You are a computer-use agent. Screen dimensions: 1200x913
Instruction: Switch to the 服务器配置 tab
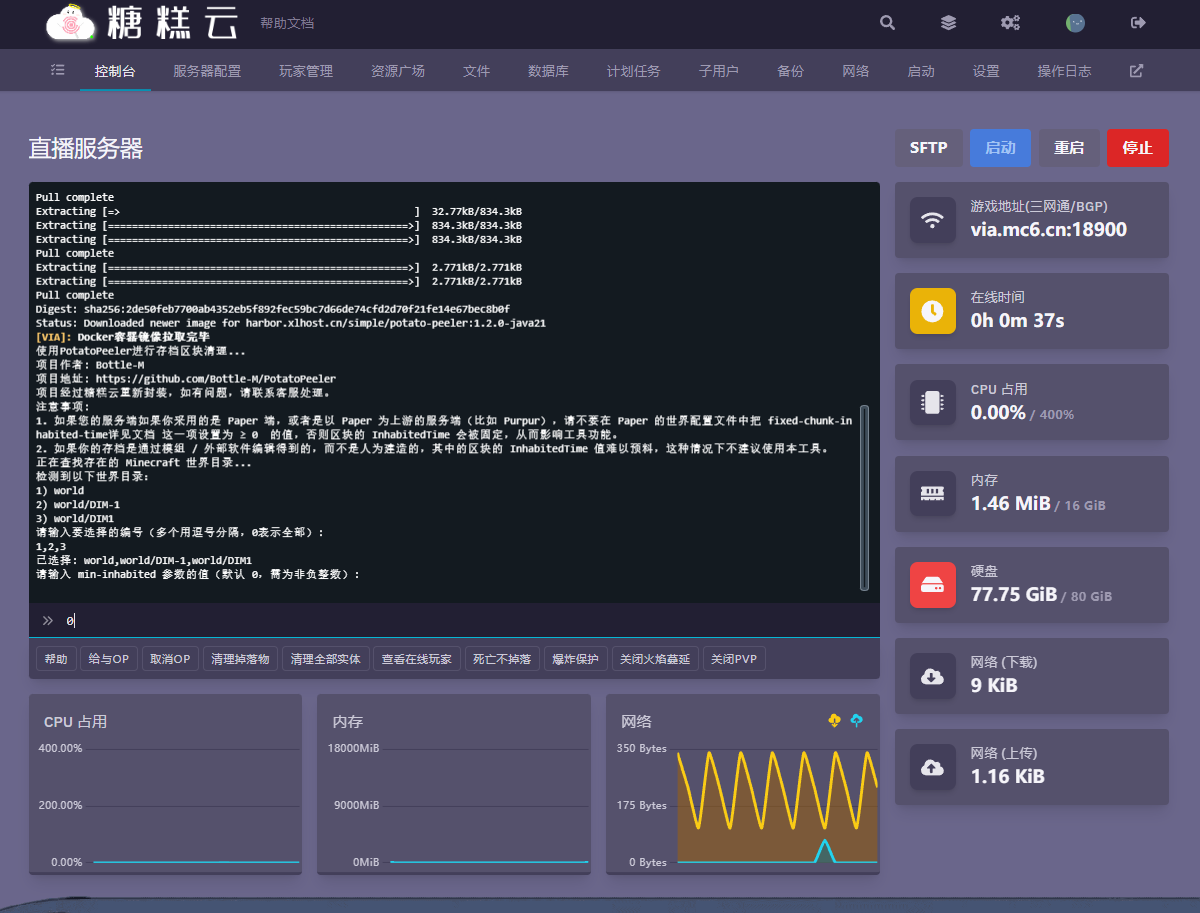207,71
